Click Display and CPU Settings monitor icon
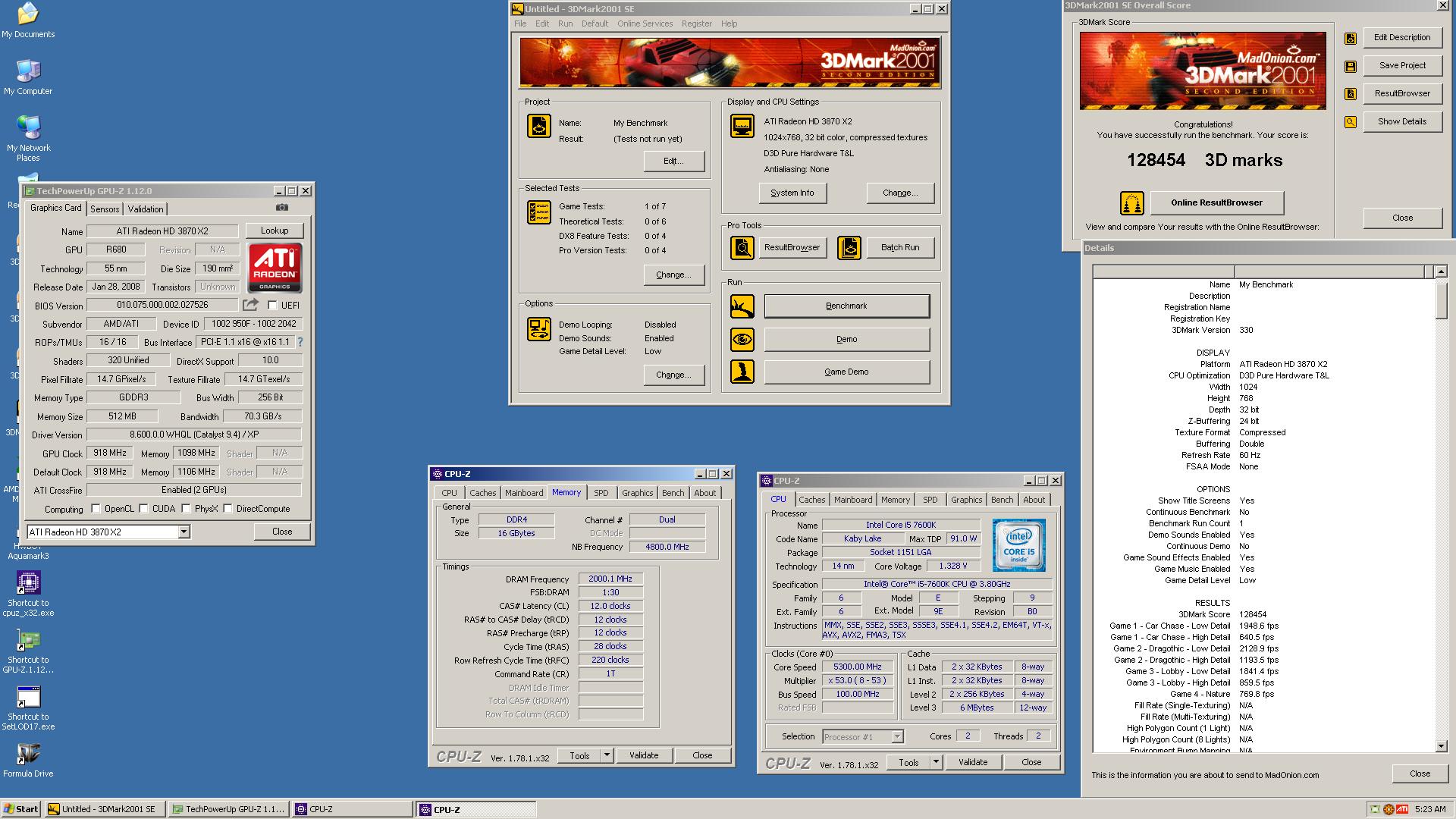 742,126
